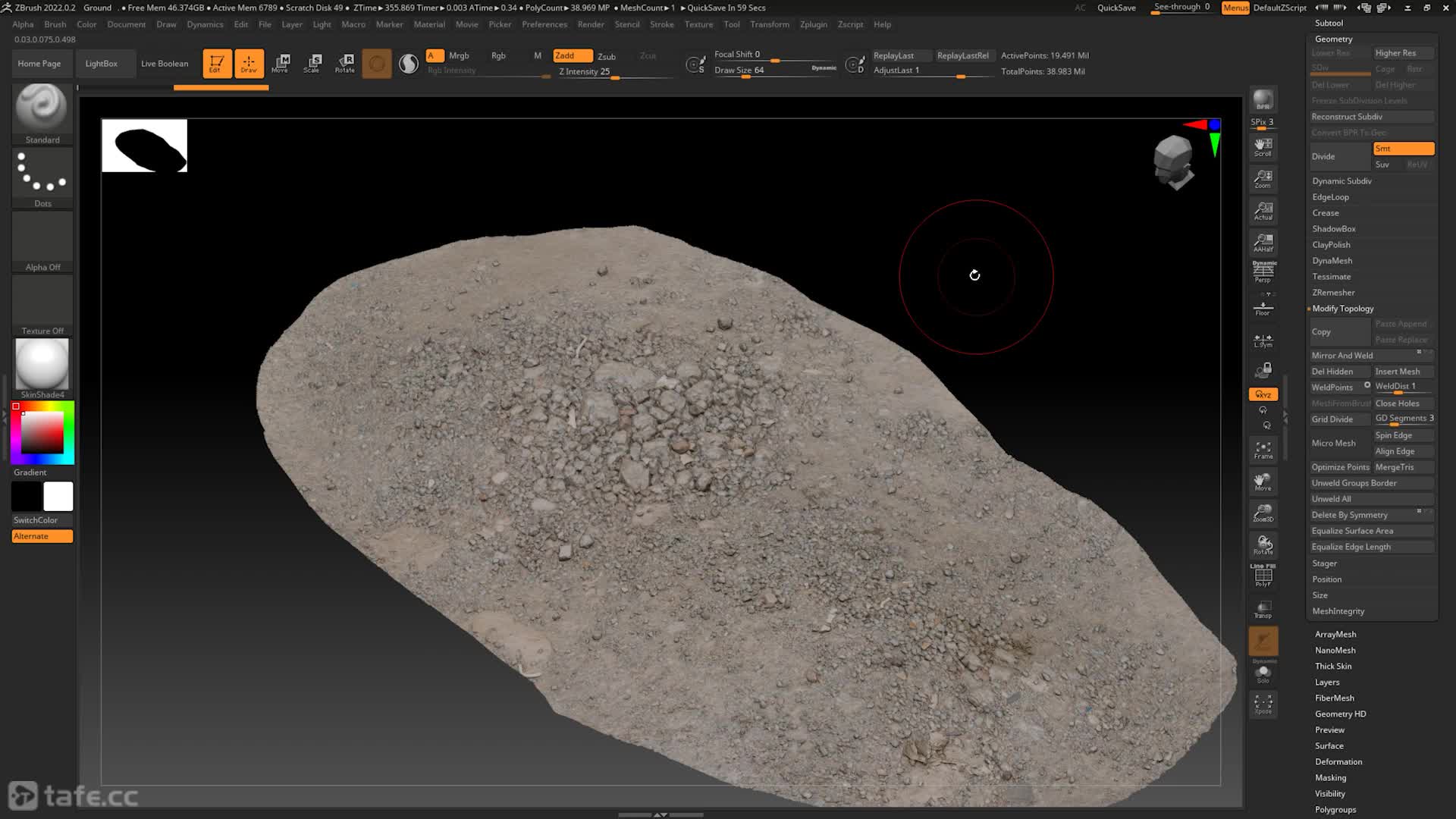
Task: Activate the Rotate tool in top toolbar
Action: coord(345,63)
